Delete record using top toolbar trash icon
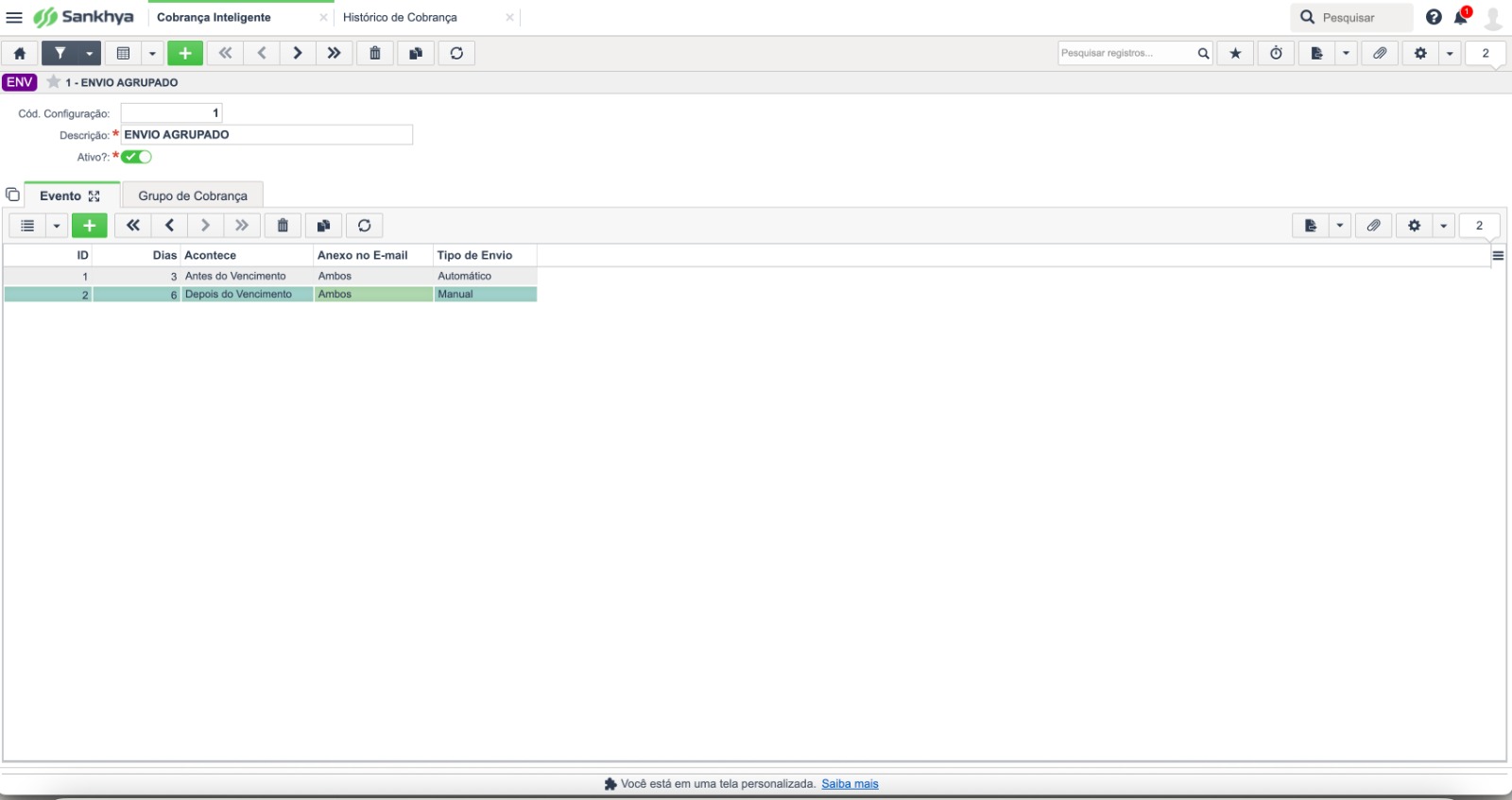The height and width of the screenshot is (800, 1512). click(x=375, y=54)
